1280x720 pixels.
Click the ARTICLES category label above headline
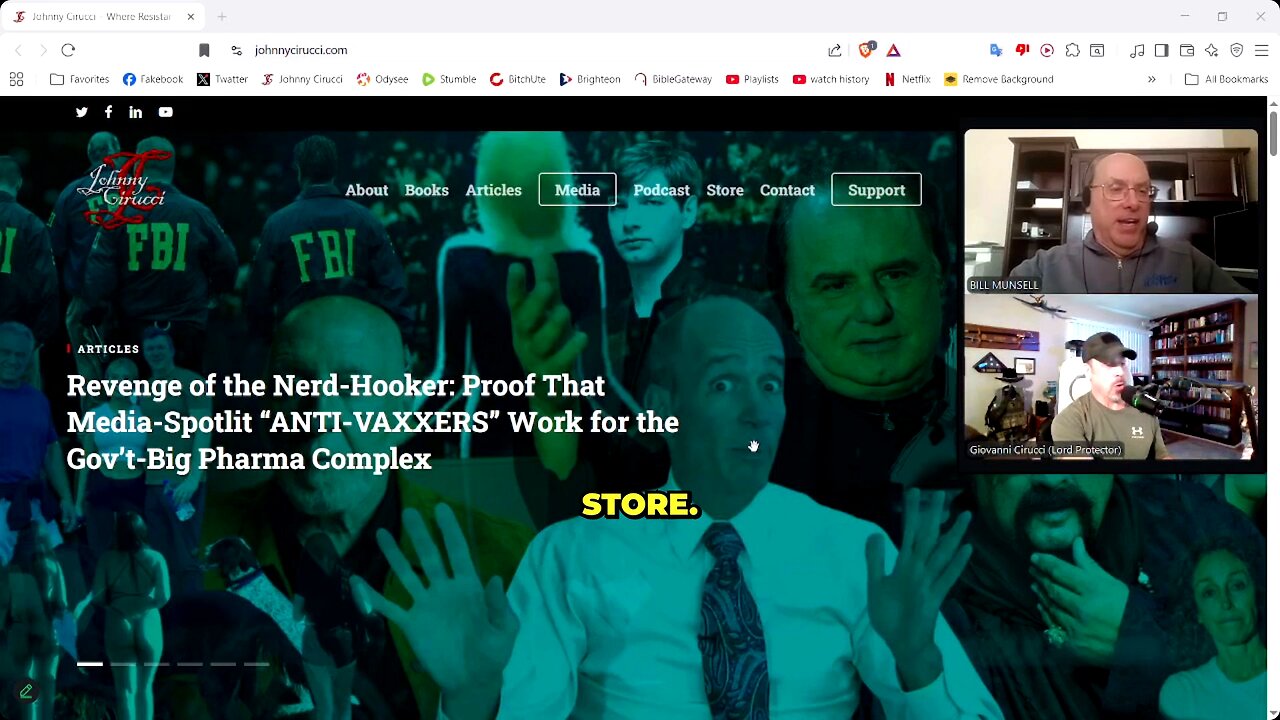[x=108, y=349]
